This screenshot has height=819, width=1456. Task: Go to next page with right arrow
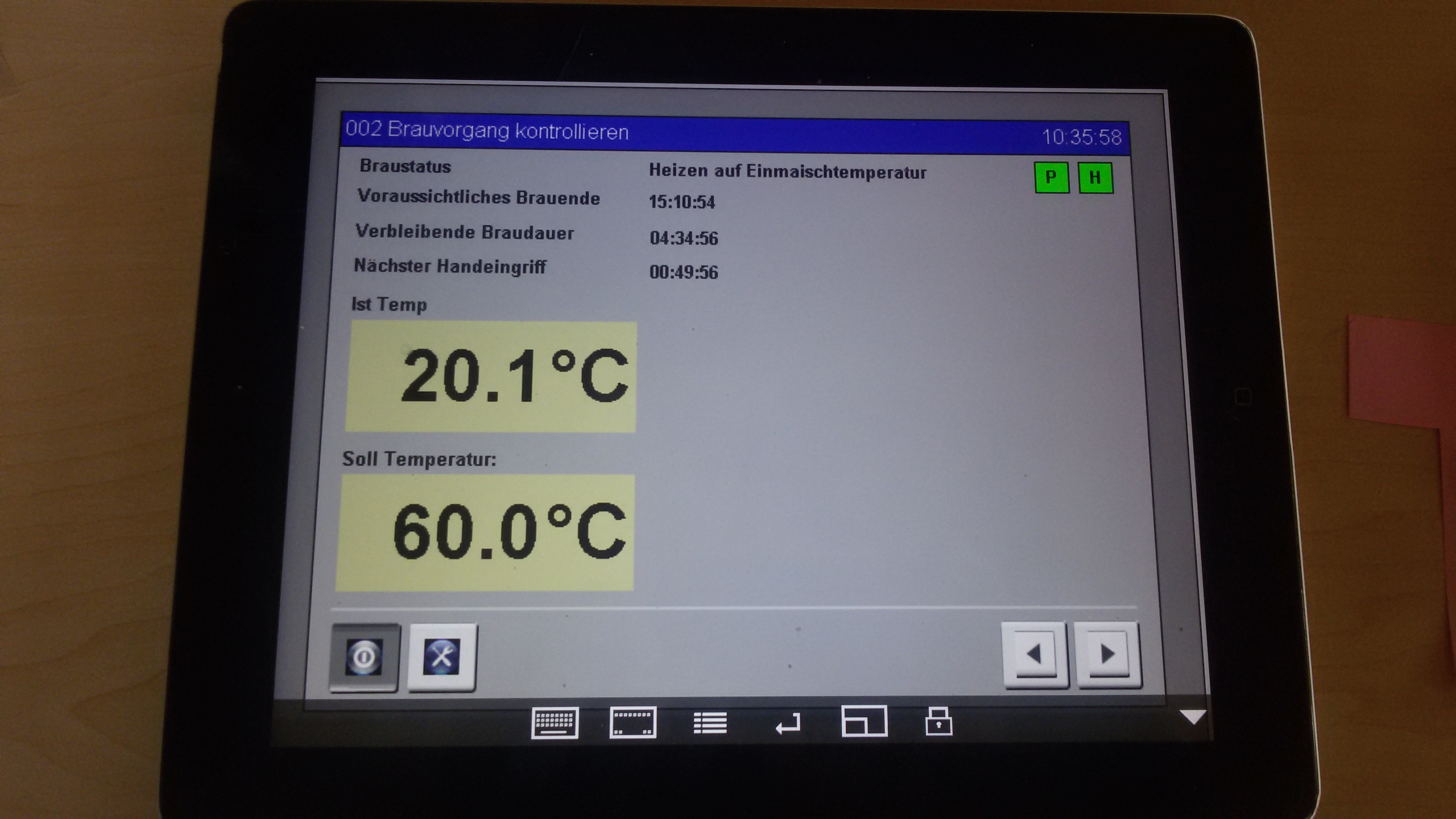[1107, 654]
